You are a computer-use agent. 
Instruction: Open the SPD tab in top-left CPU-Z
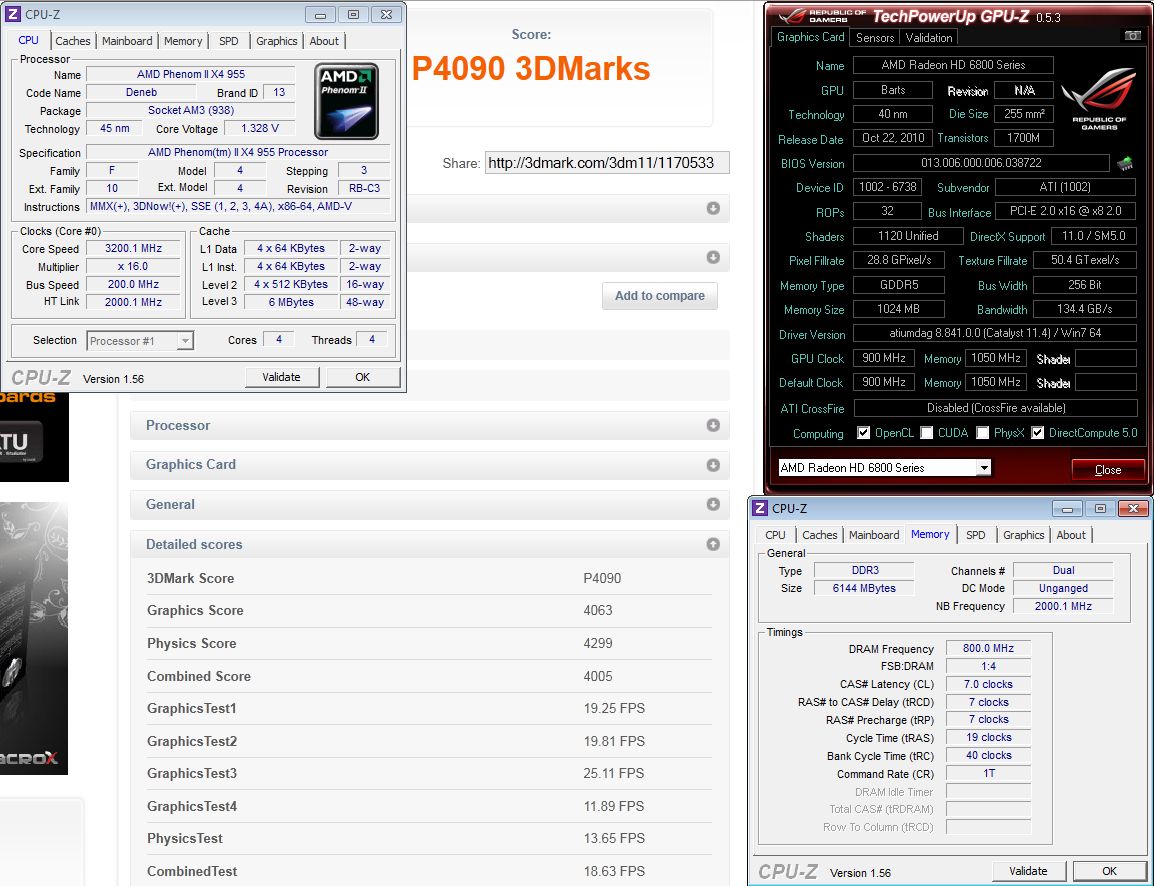(229, 41)
